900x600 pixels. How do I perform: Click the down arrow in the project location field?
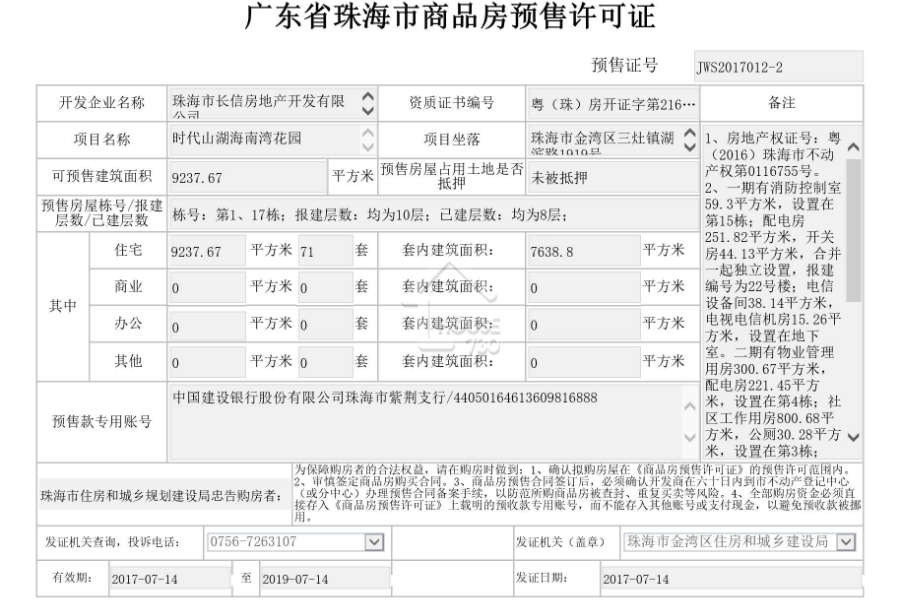pos(690,147)
